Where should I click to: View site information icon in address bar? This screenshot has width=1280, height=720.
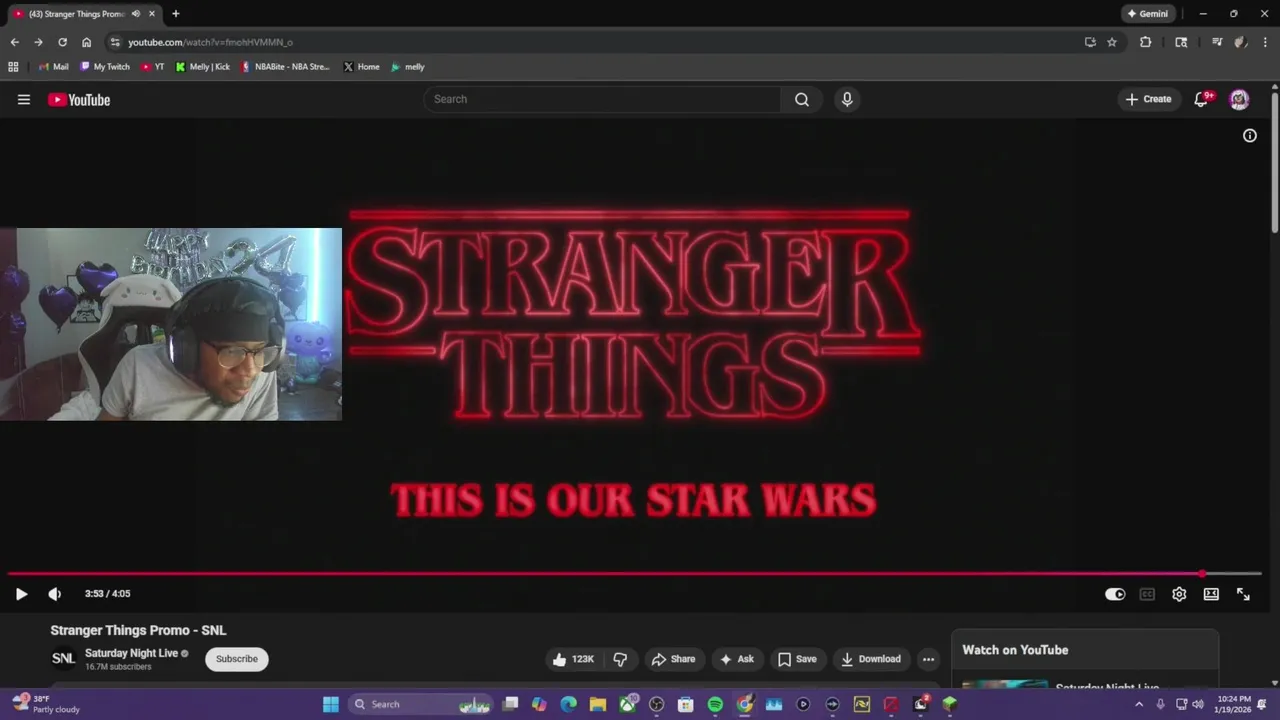(115, 42)
